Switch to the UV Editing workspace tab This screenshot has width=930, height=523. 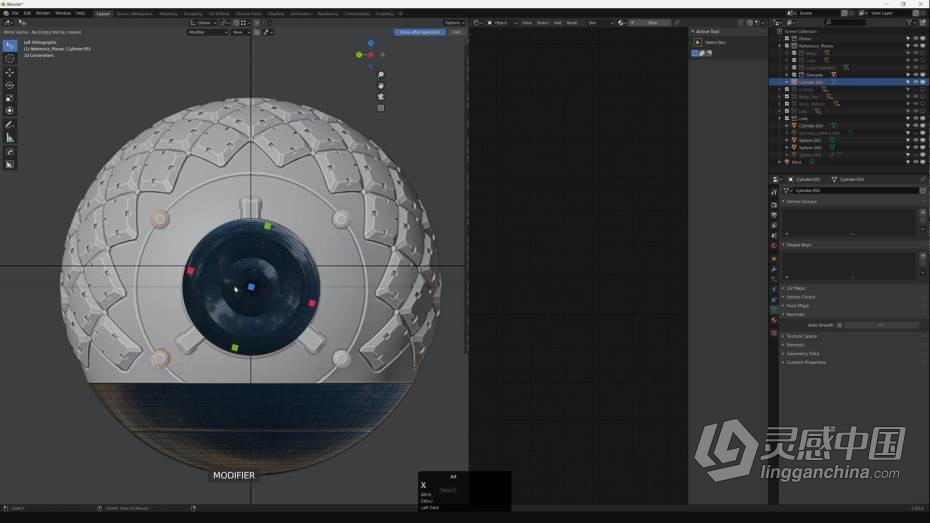(219, 14)
